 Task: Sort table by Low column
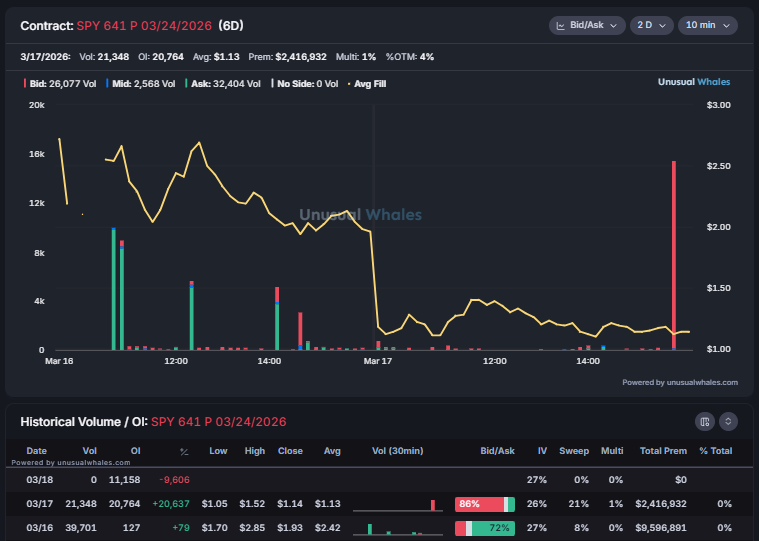pyautogui.click(x=218, y=451)
